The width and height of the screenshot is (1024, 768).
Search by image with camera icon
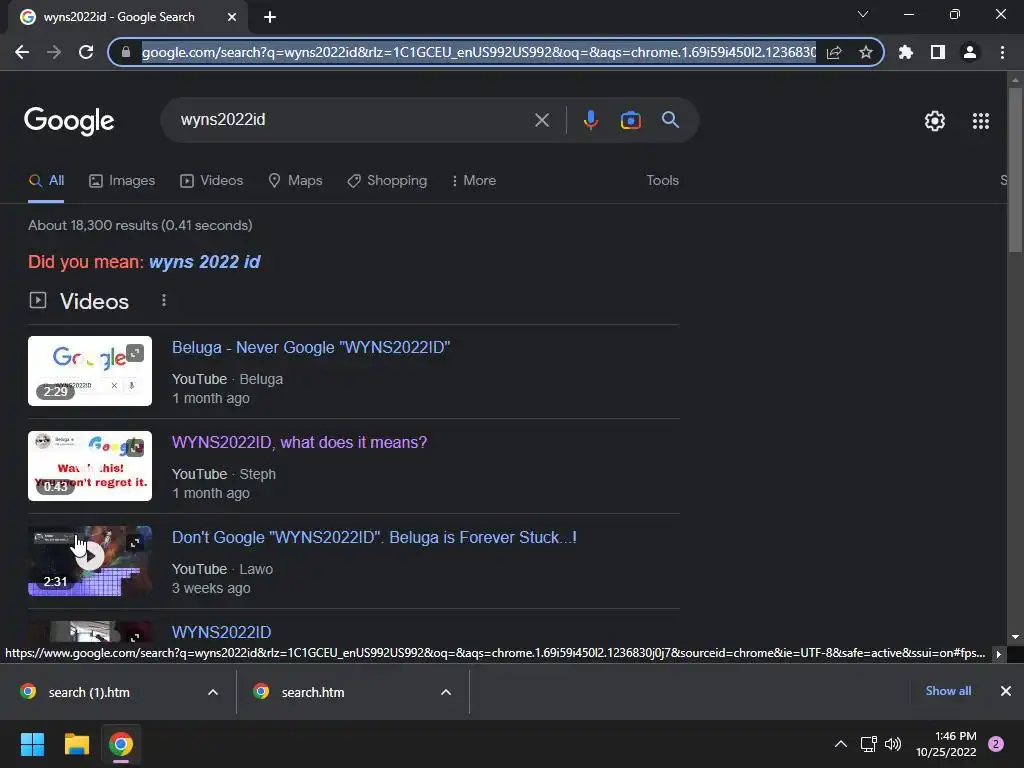click(x=630, y=120)
